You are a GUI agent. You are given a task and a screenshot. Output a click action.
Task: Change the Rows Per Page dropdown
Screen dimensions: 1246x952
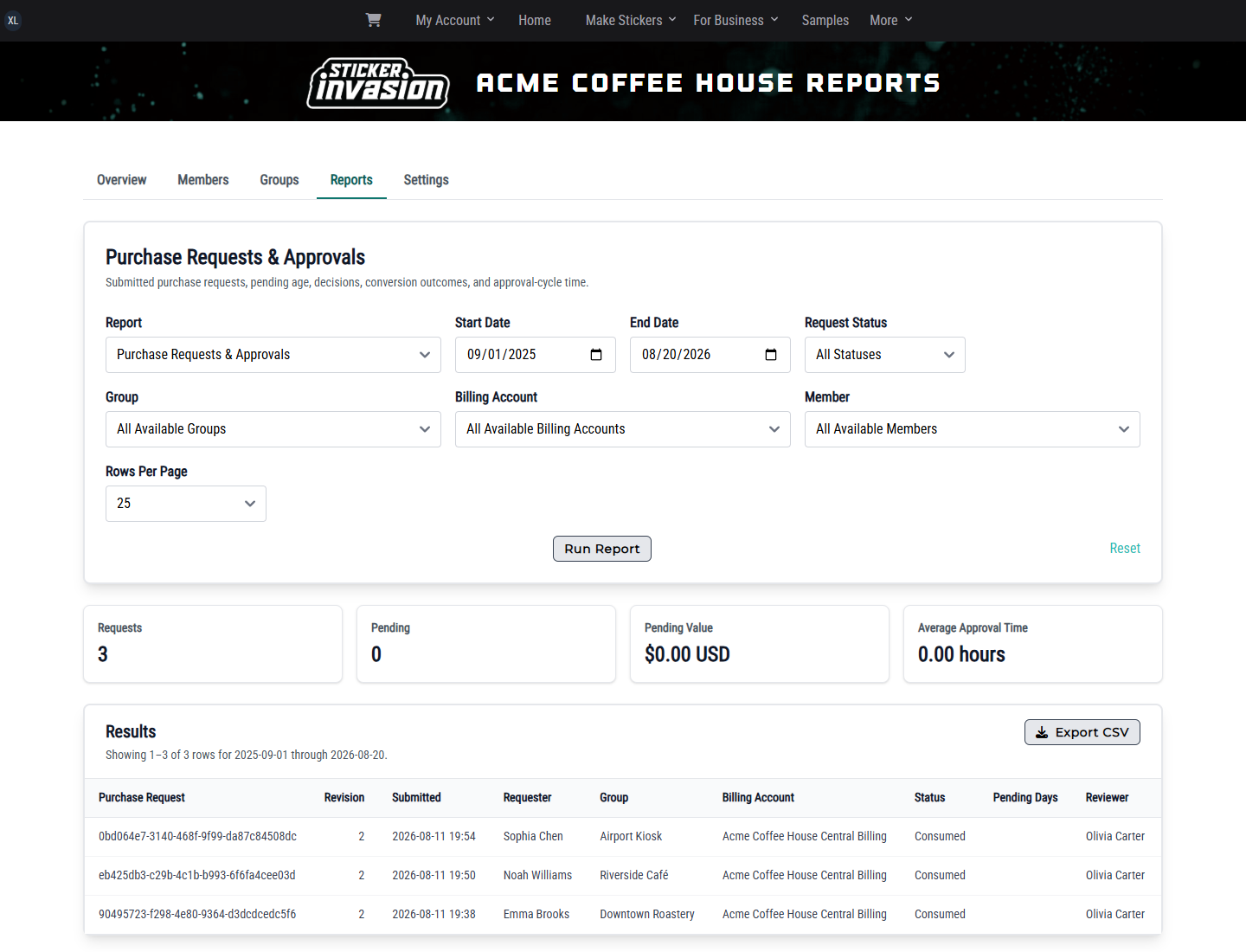[186, 504]
